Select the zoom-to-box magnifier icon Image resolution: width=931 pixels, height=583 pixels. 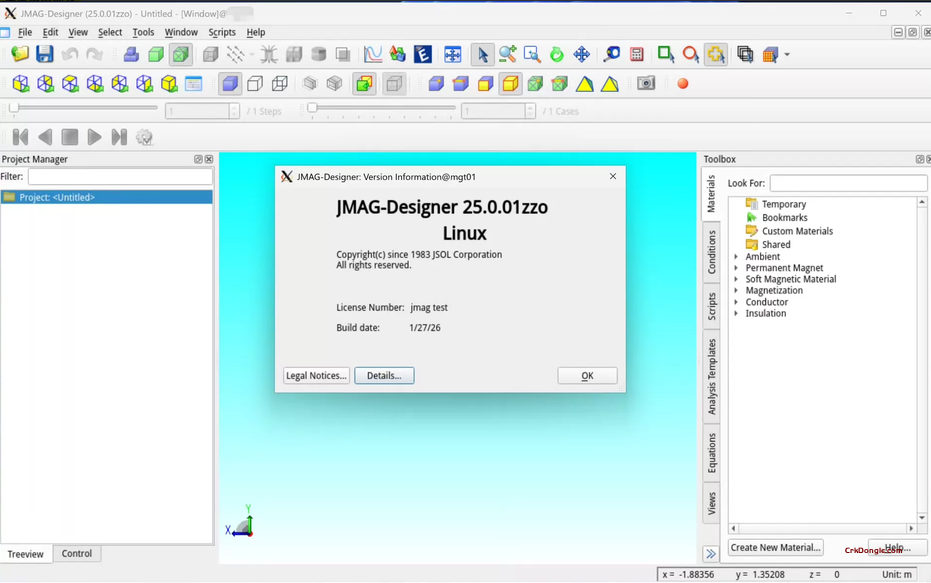(x=532, y=55)
